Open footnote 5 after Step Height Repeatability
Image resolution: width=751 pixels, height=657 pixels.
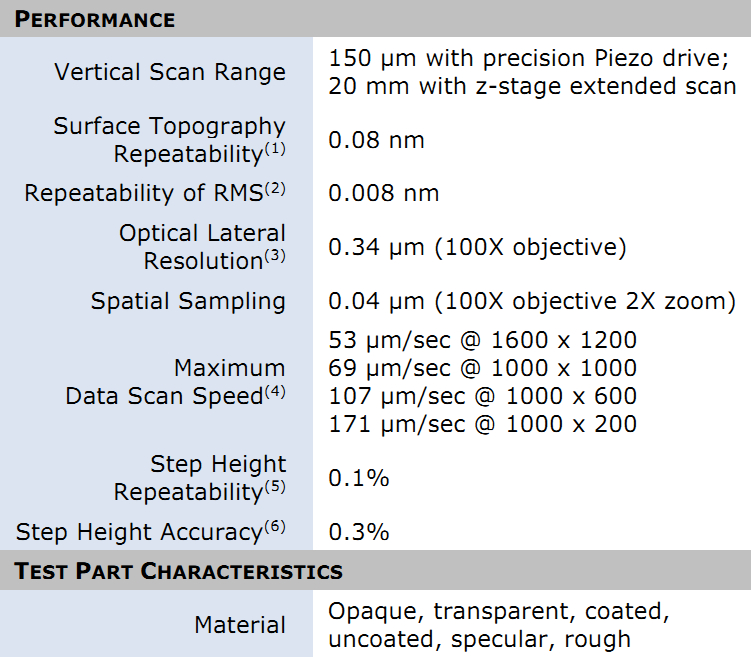pyautogui.click(x=275, y=488)
